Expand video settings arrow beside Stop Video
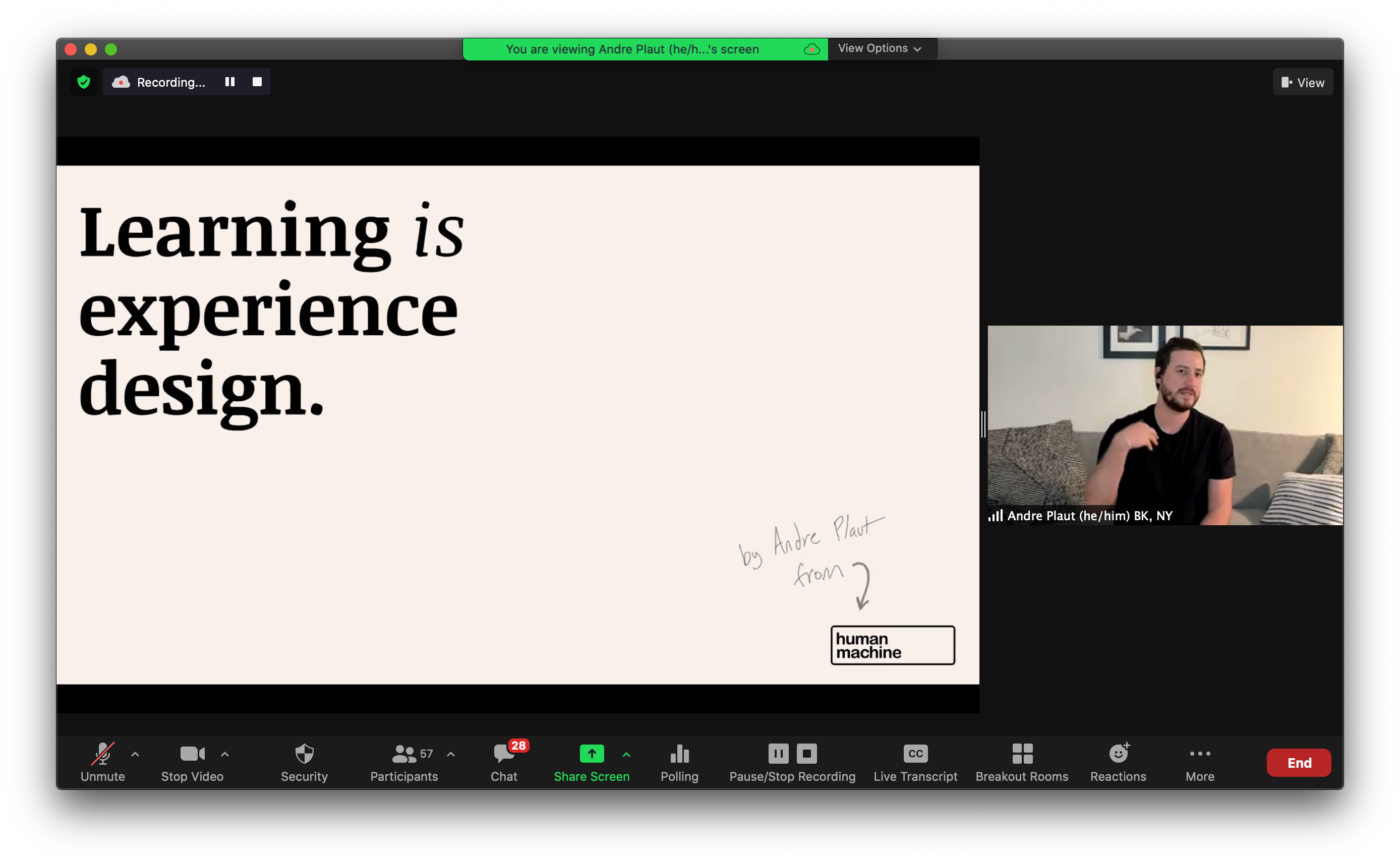Image resolution: width=1400 pixels, height=864 pixels. (x=224, y=754)
